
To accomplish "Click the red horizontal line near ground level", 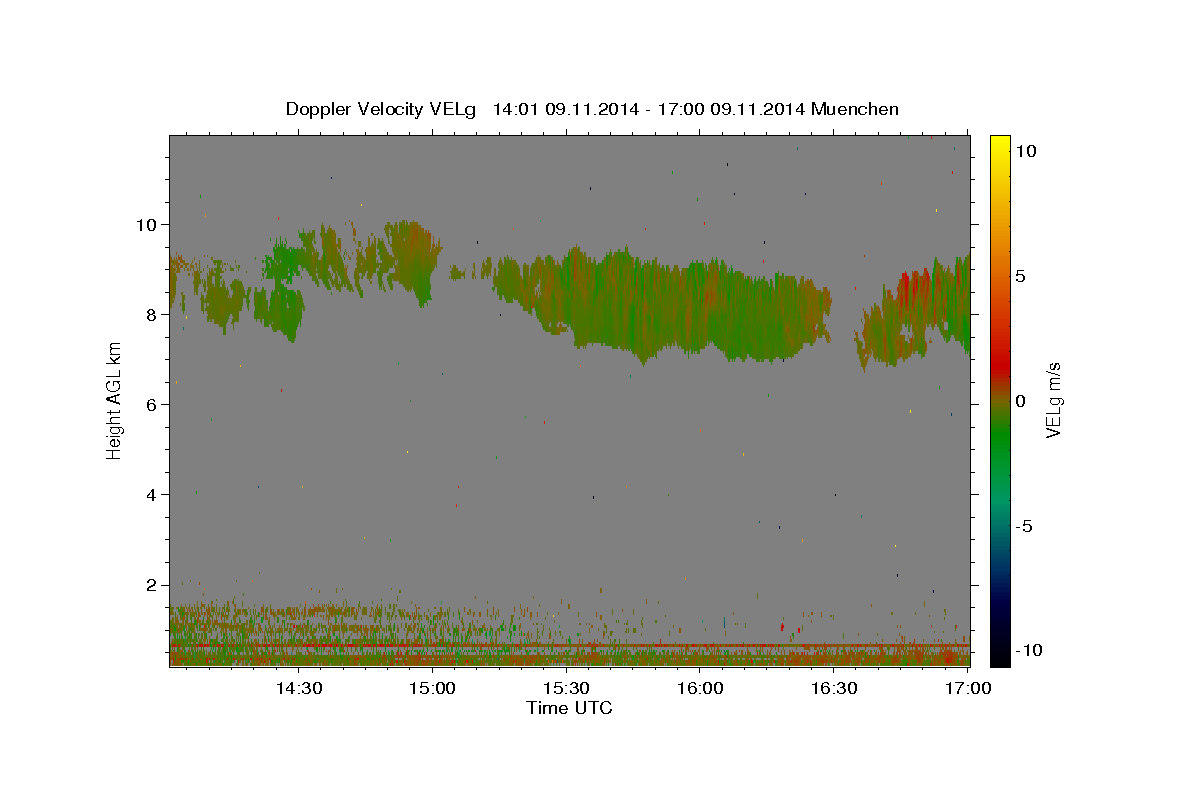I will coord(569,646).
